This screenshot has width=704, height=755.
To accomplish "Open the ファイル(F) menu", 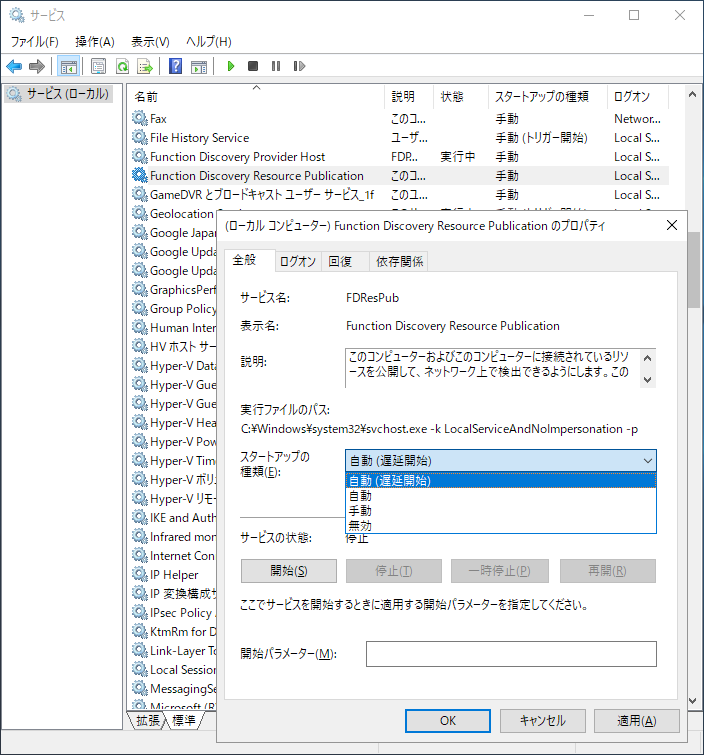I will (35, 41).
